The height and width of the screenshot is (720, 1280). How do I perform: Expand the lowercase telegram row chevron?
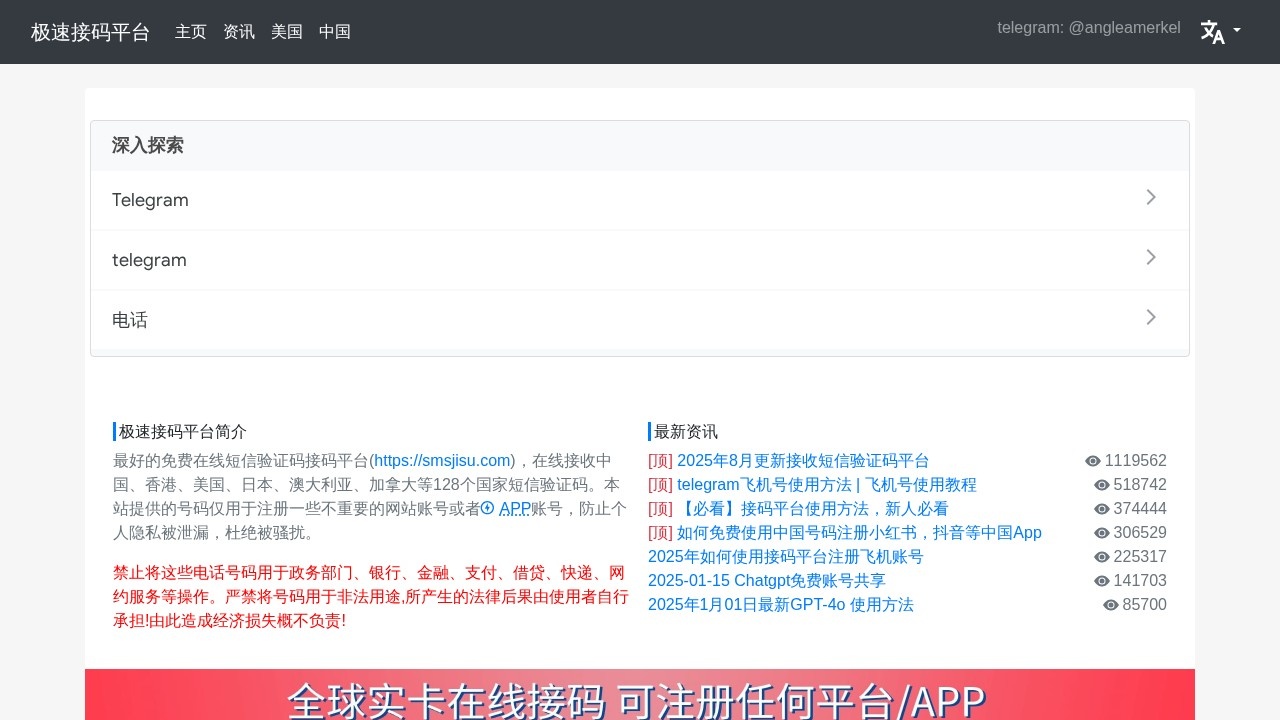1151,258
